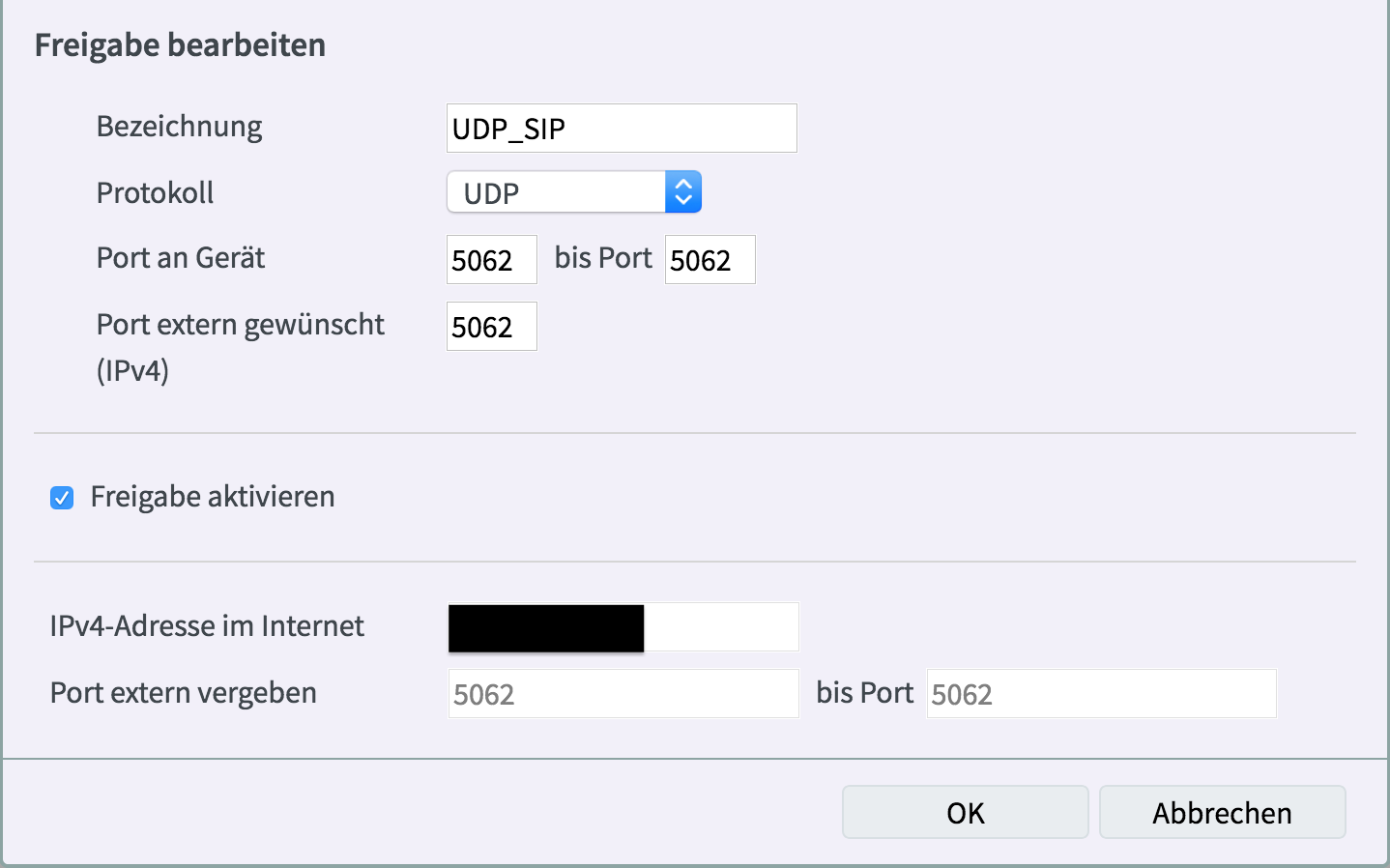Select the Port extern gewünscht input
Viewport: 1390px width, 868px height.
tap(491, 327)
